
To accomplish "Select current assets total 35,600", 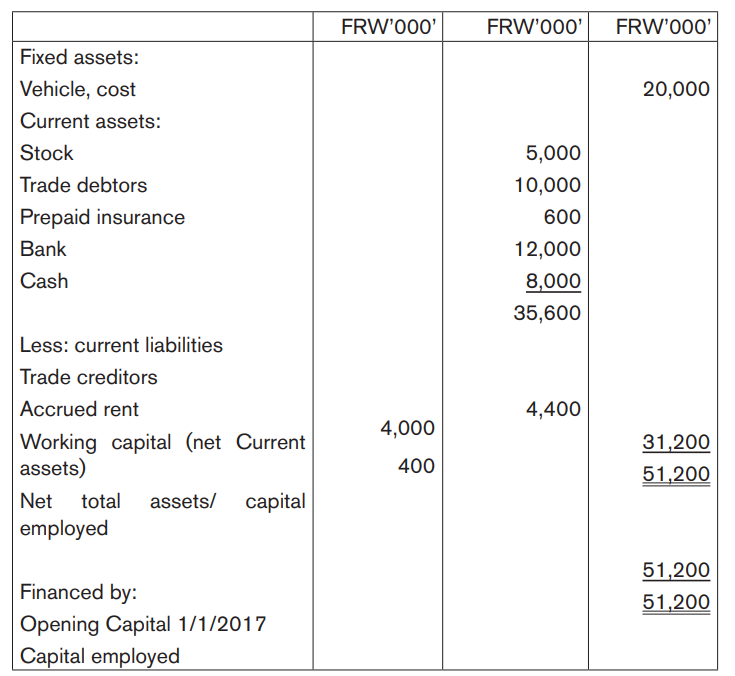I will (547, 313).
